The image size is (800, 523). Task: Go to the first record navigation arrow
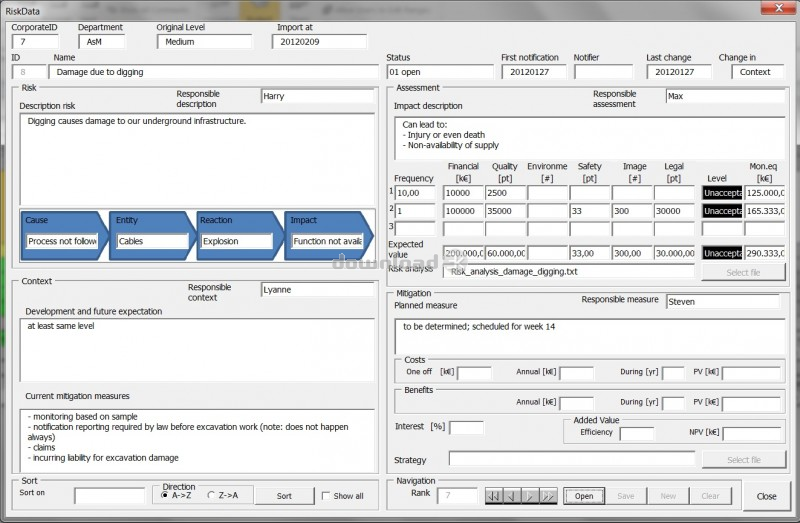pyautogui.click(x=493, y=495)
